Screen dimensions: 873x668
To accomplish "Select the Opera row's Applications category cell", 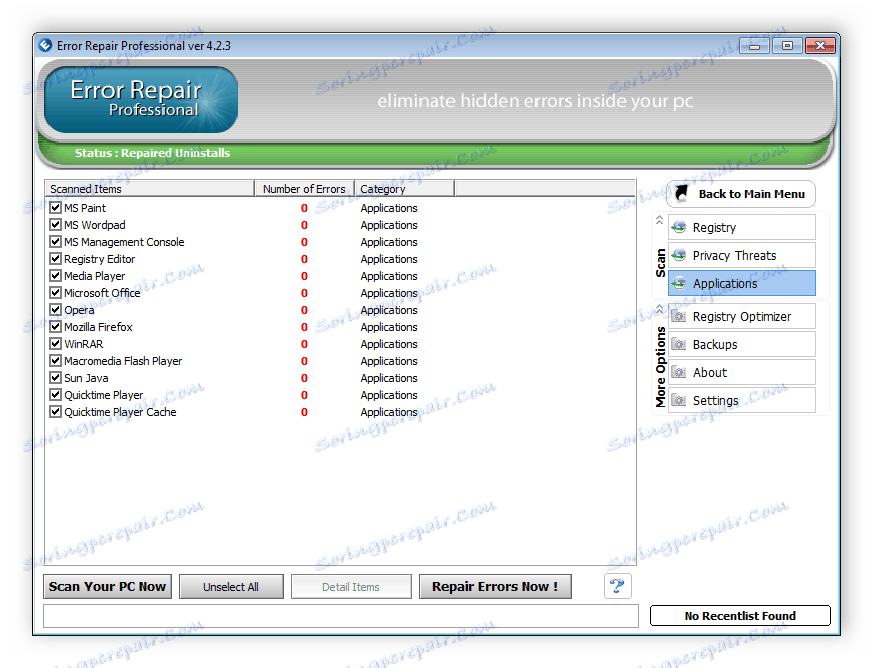I will [389, 310].
